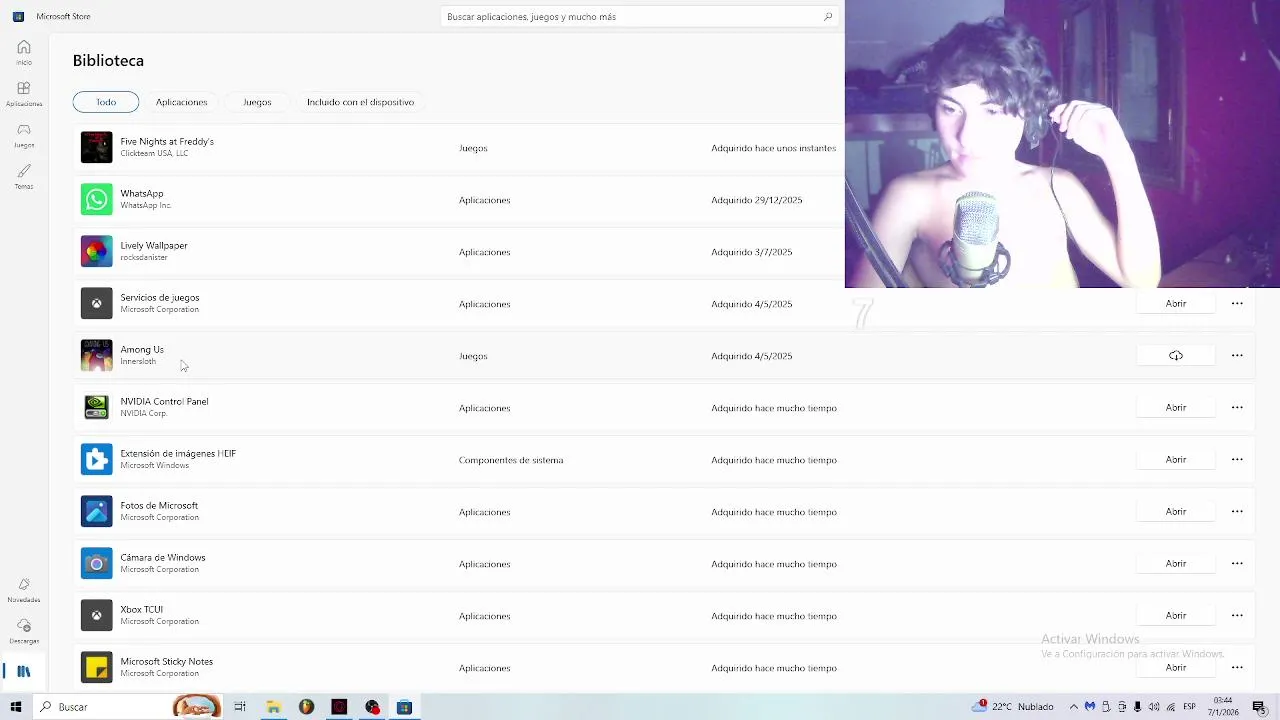Open more options for Servicios de juegos
Viewport: 1280px width, 720px height.
click(x=1237, y=303)
